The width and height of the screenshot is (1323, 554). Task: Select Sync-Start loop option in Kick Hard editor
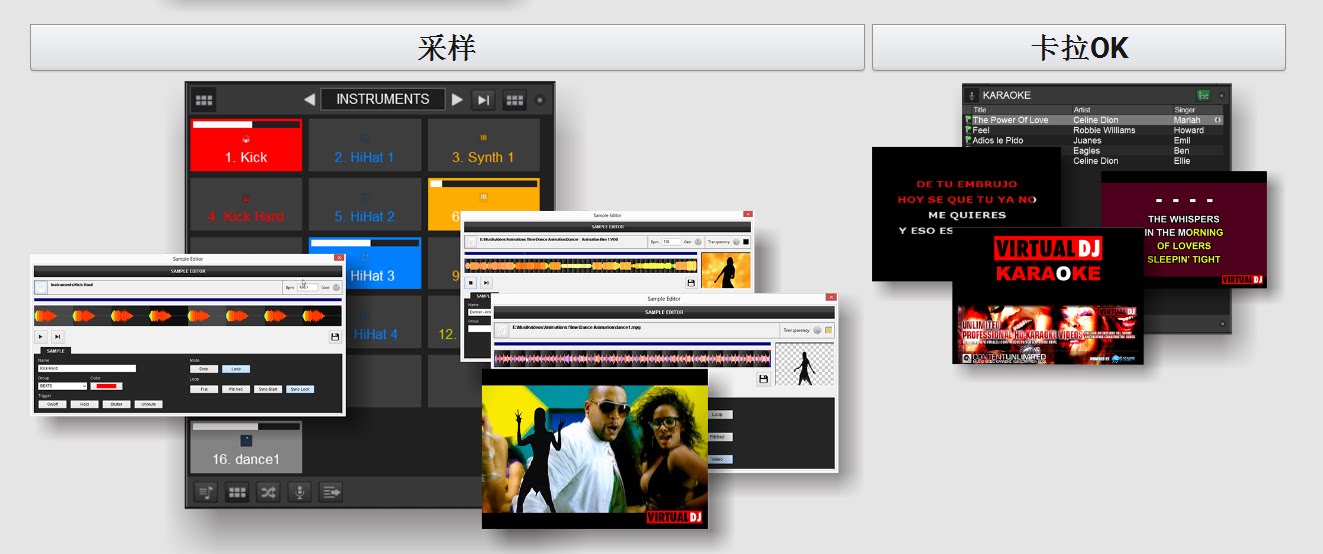point(267,389)
